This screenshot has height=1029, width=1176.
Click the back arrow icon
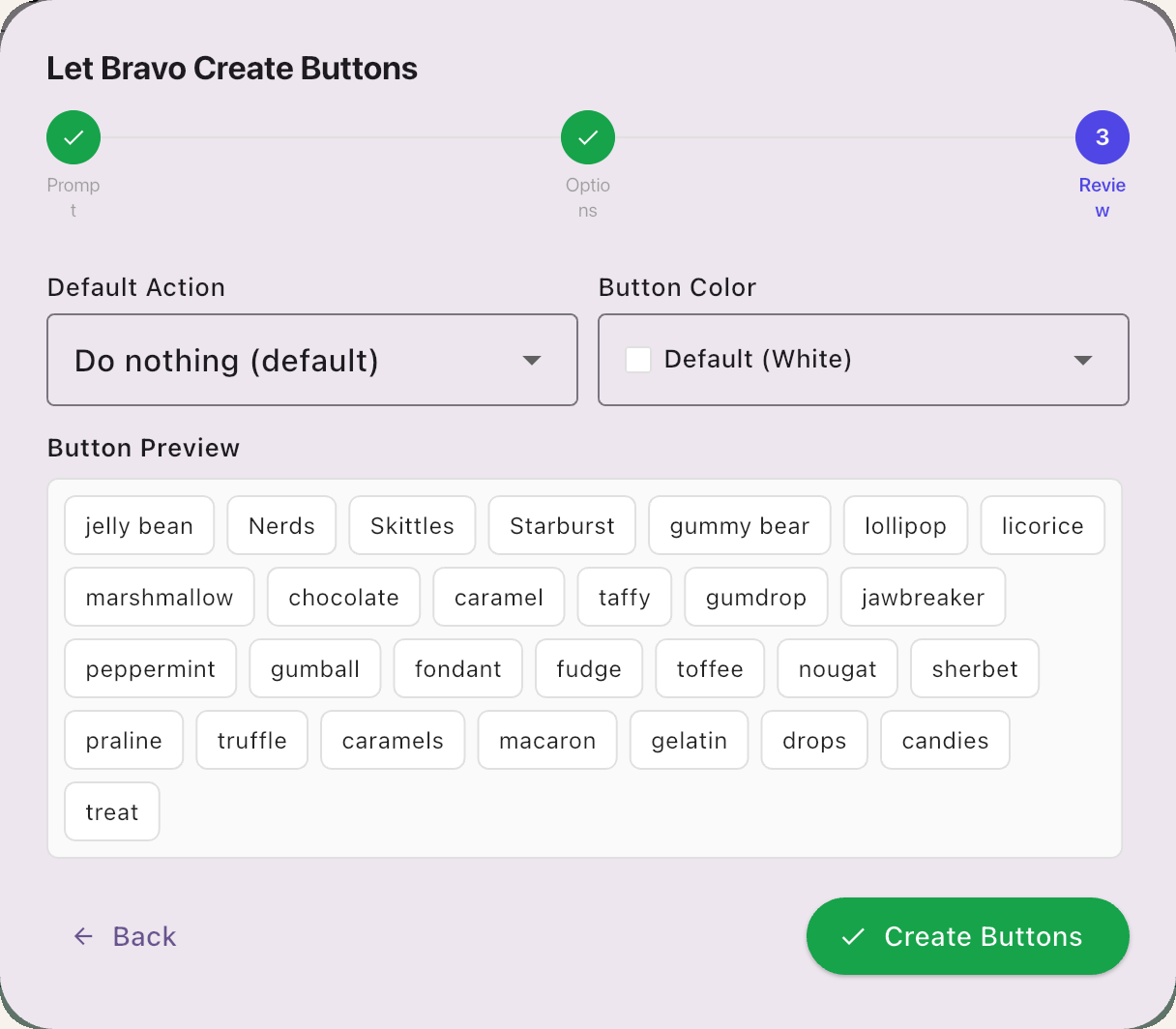pos(84,936)
